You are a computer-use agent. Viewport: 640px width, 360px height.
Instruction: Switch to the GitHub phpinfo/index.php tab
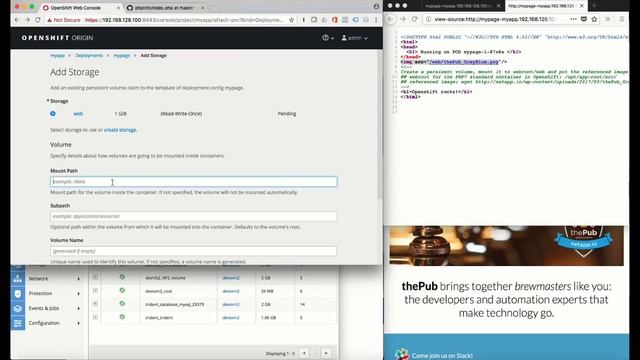point(163,8)
